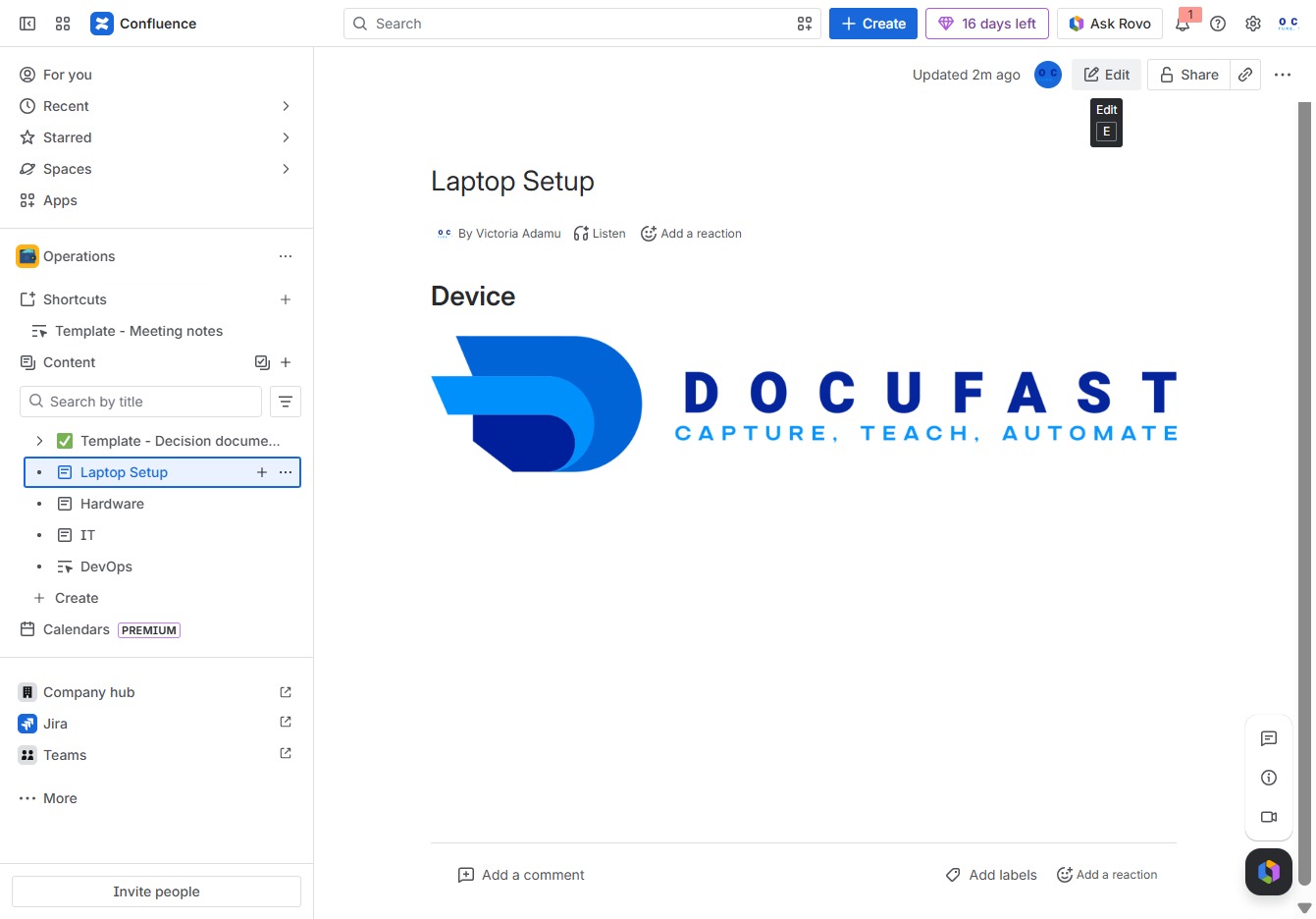Click the Shortcuts section header
The height and width of the screenshot is (919, 1316).
(75, 299)
